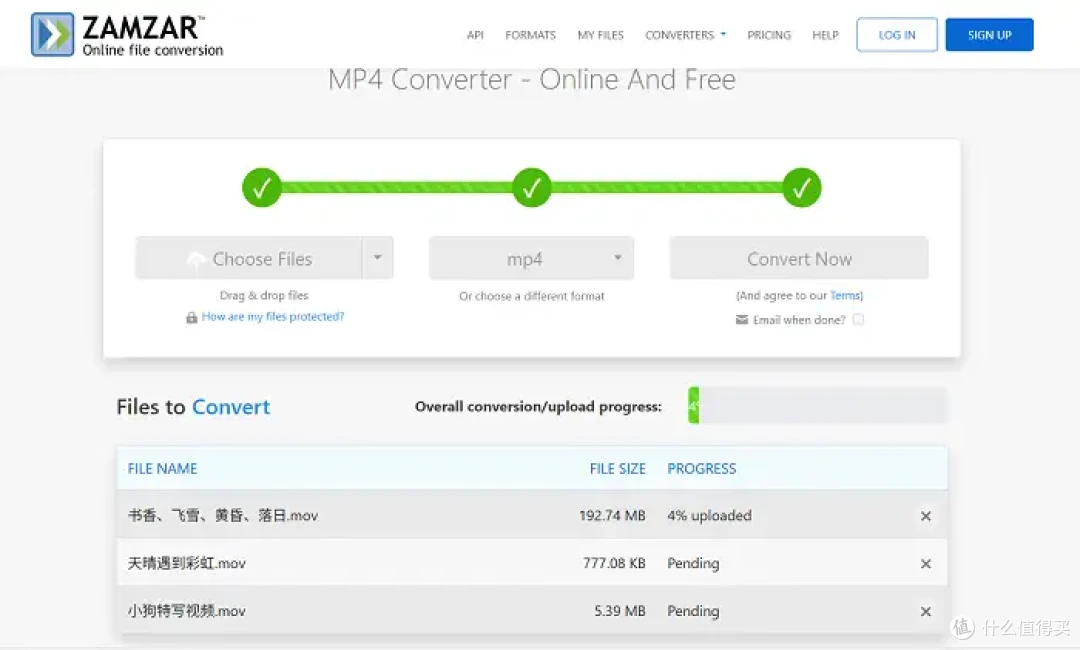Click the second green checkmark step circle
This screenshot has height=650, width=1080.
[532, 187]
